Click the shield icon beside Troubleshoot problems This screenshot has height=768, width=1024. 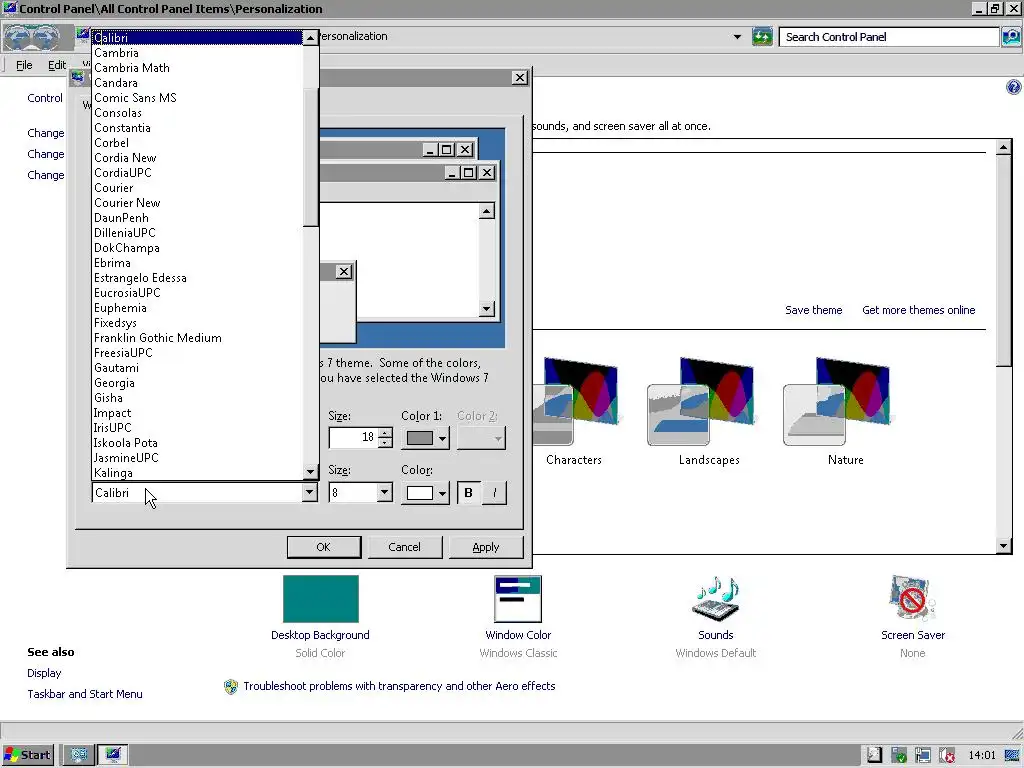click(x=231, y=686)
